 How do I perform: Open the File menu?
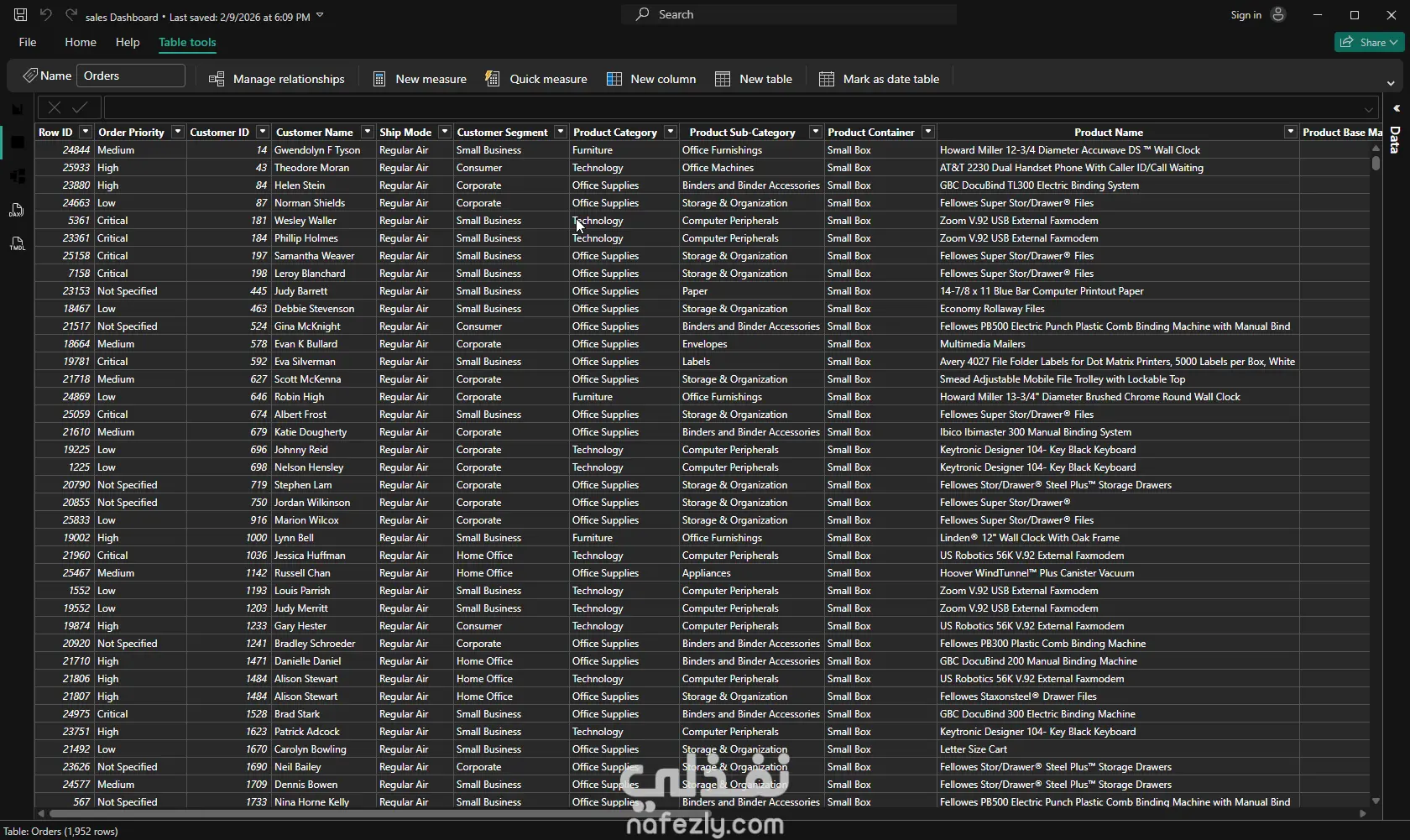coord(28,42)
